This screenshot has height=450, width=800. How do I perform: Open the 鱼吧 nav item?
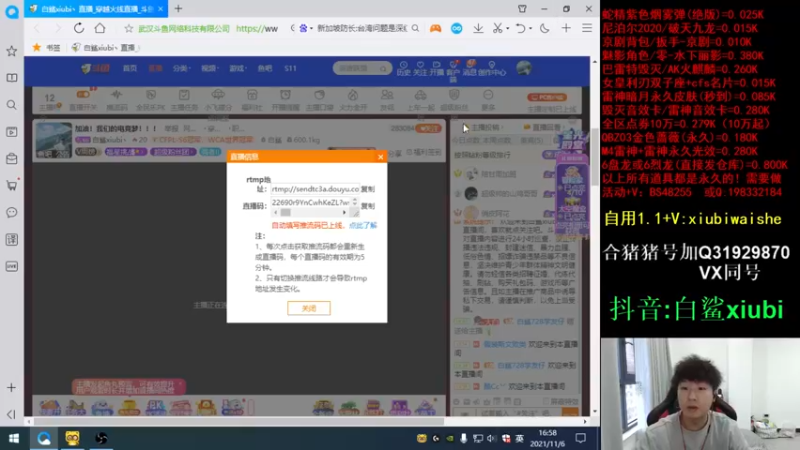[265, 68]
